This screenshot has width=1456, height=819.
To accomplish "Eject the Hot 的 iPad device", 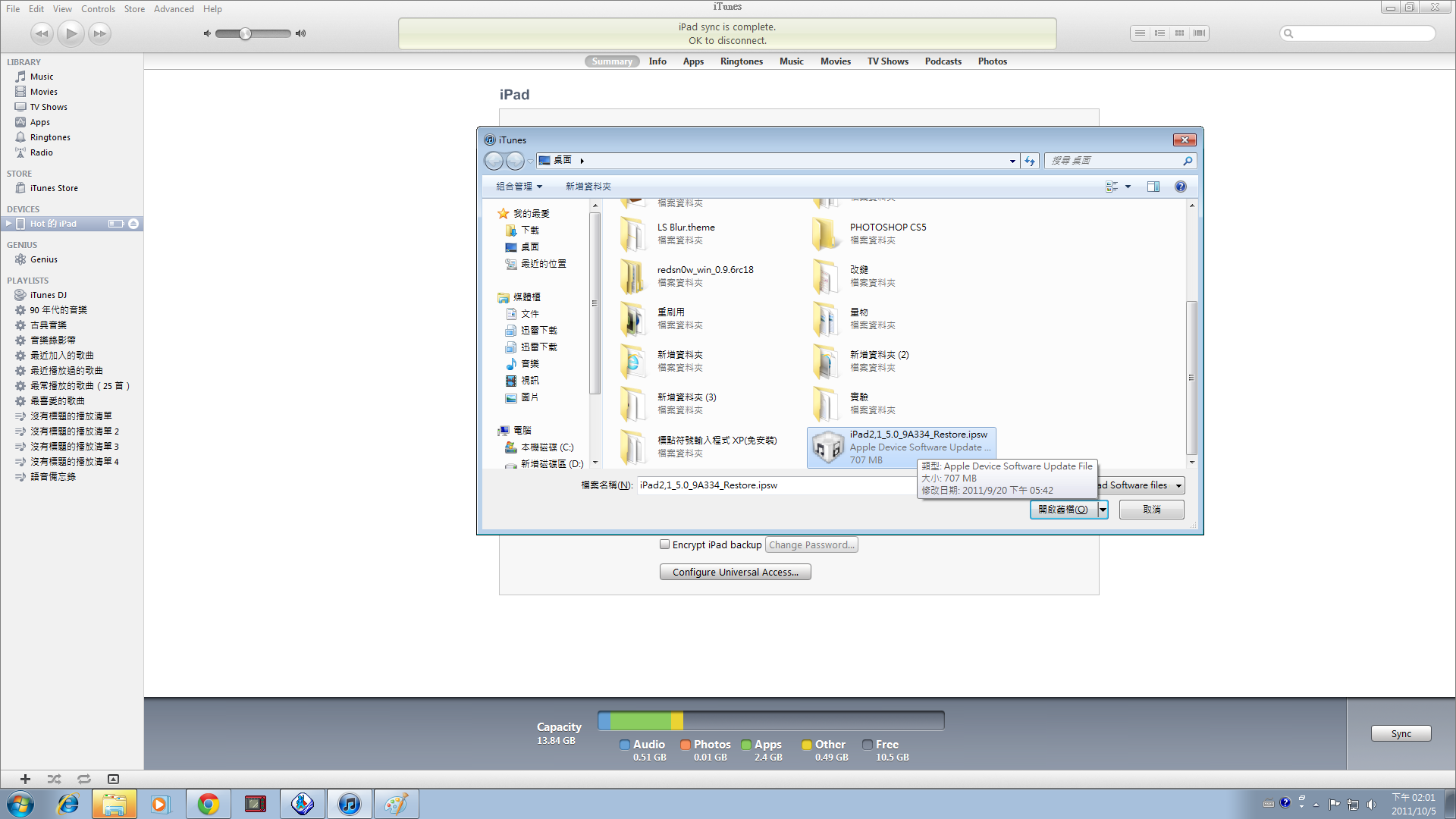I will point(133,224).
